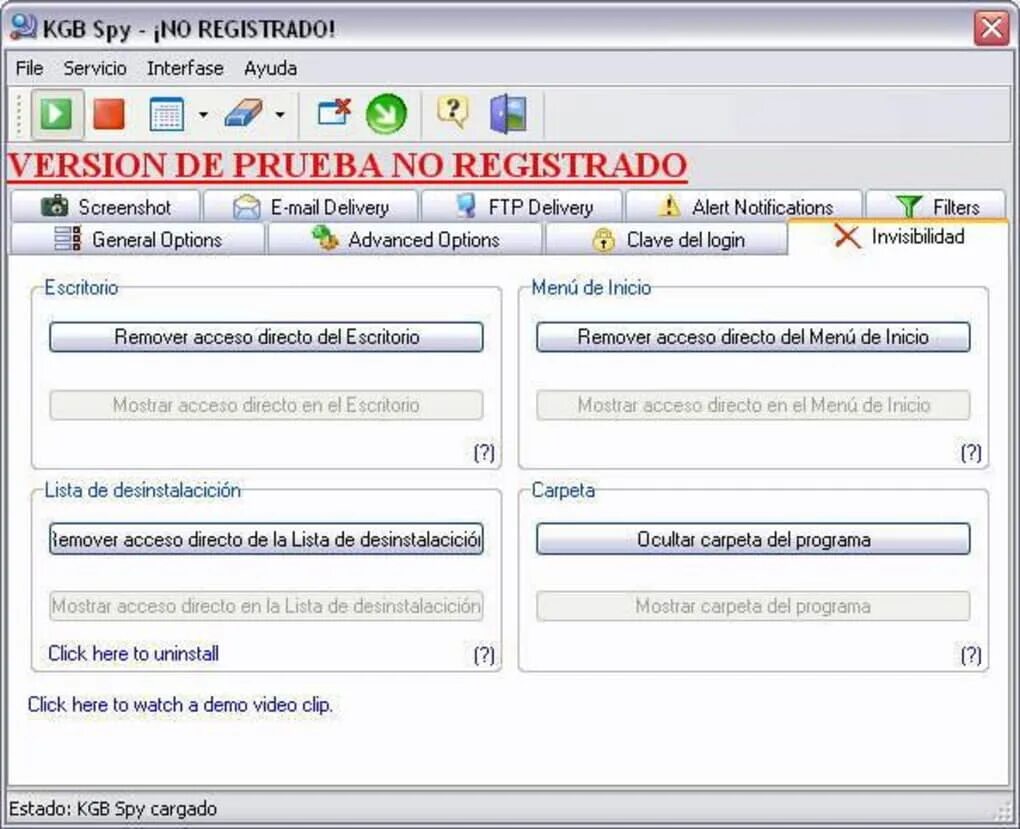Viewport: 1020px width, 829px height.
Task: Expand the calendar icon dropdown arrow
Action: pyautogui.click(x=203, y=115)
